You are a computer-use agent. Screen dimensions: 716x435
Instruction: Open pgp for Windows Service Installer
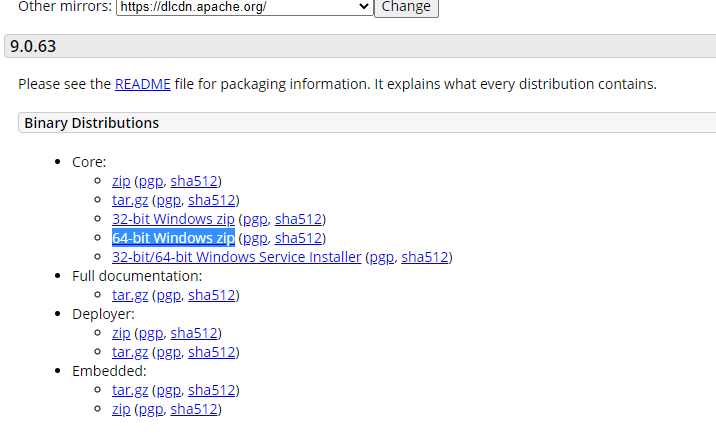click(x=382, y=257)
